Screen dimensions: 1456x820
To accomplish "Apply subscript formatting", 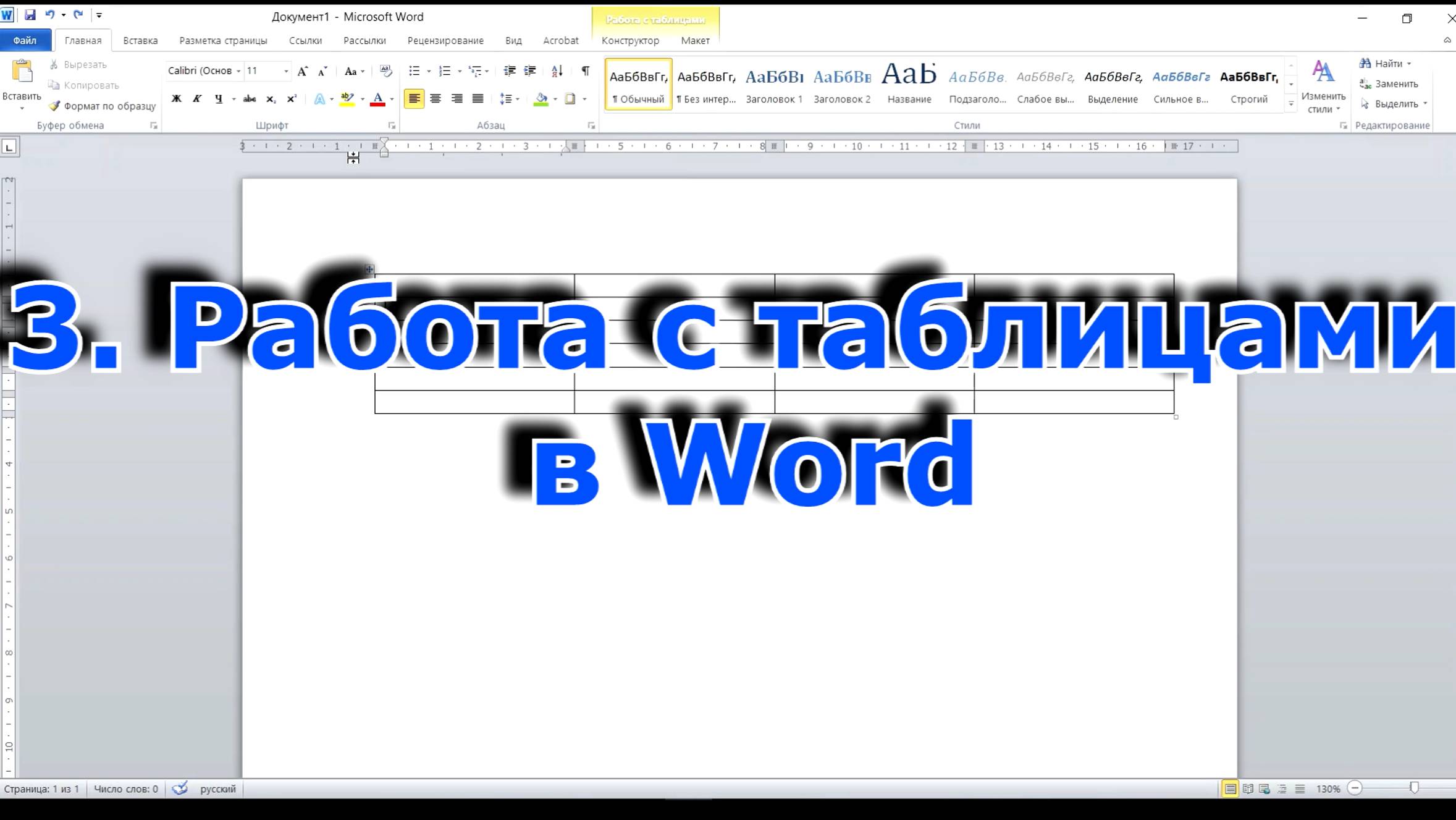I will pyautogui.click(x=270, y=99).
